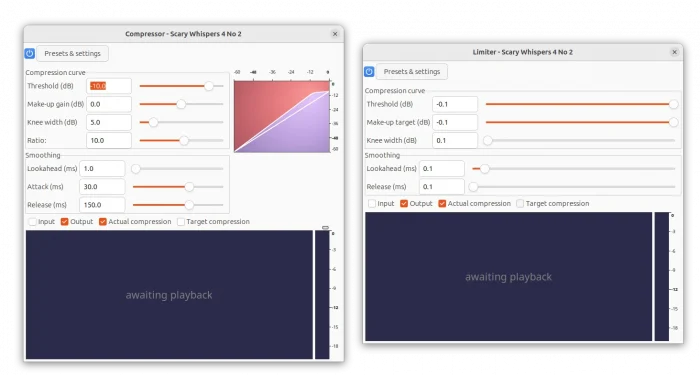This screenshot has width=700, height=375.
Task: Close the Compressor window
Action: pyautogui.click(x=335, y=34)
